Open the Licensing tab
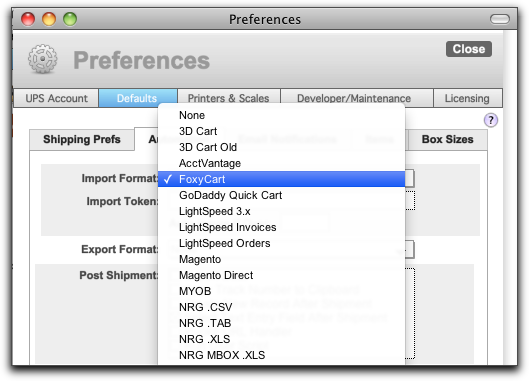Image resolution: width=529 pixels, height=381 pixels. tap(467, 98)
